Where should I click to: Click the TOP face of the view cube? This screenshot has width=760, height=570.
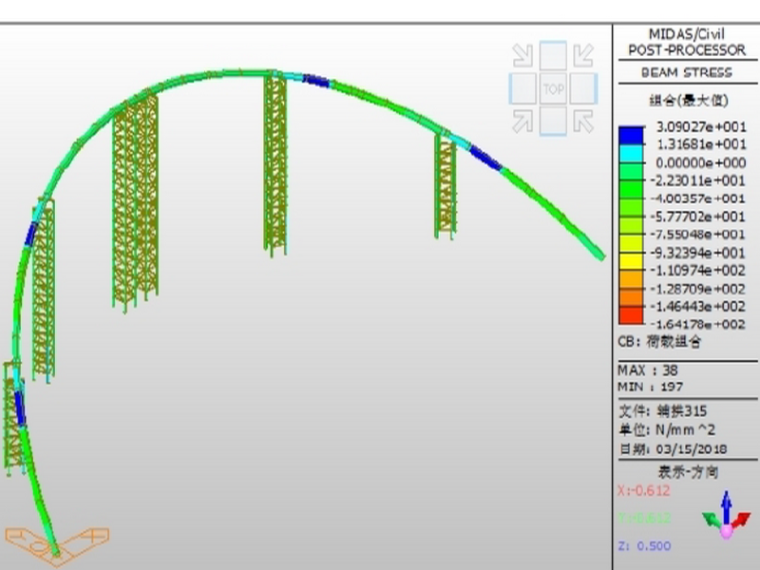[x=553, y=89]
